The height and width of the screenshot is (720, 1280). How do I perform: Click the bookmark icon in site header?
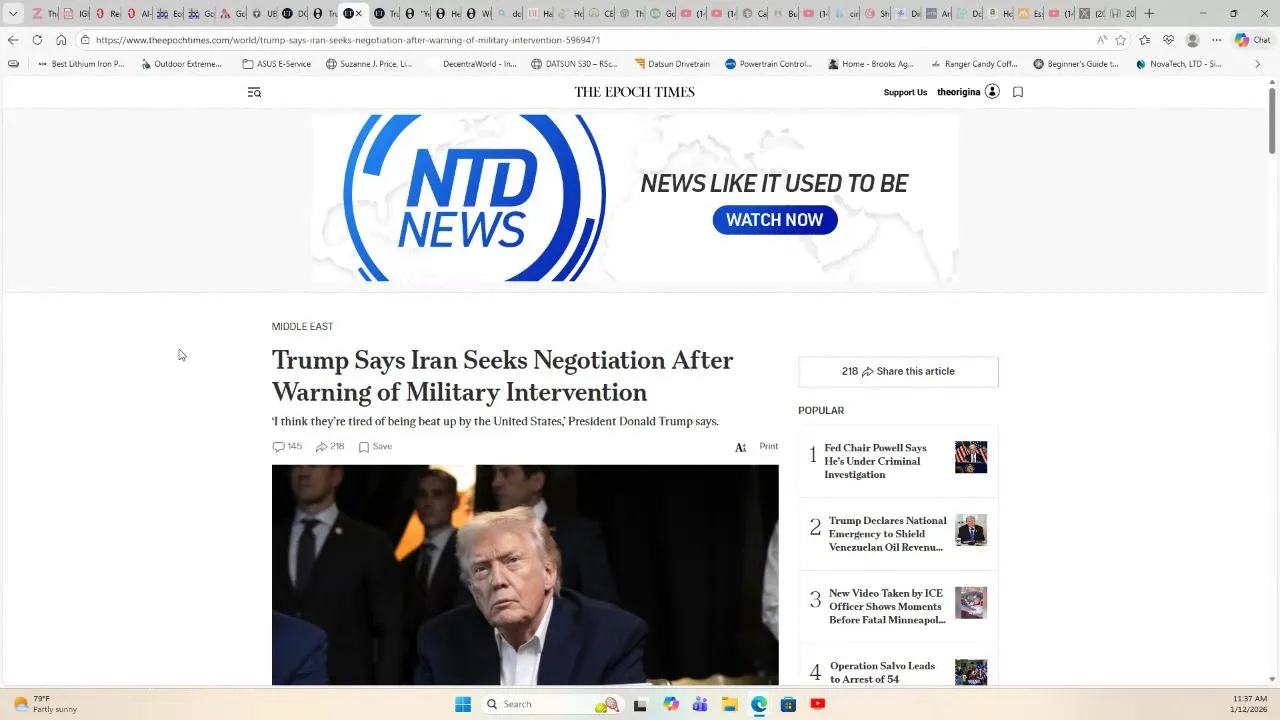[x=1018, y=92]
